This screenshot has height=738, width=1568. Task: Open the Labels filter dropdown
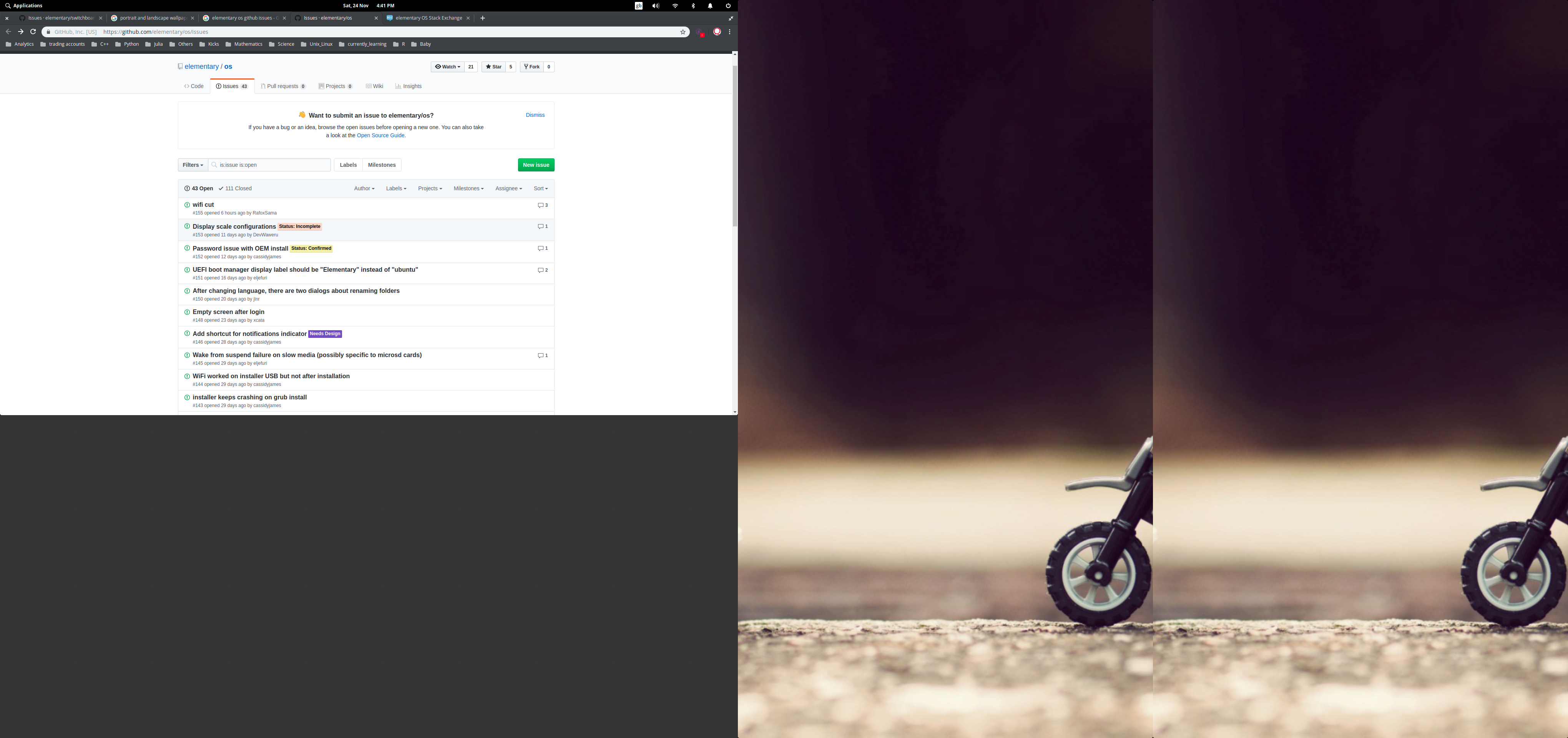396,188
